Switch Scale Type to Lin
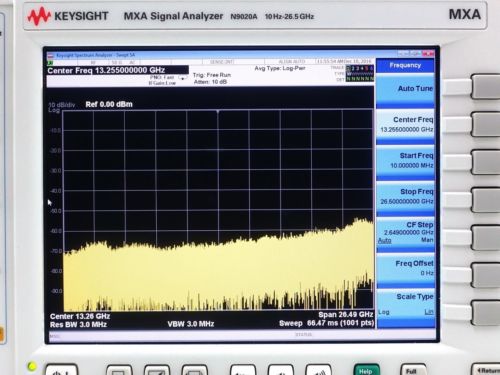The width and height of the screenshot is (500, 375). (429, 312)
